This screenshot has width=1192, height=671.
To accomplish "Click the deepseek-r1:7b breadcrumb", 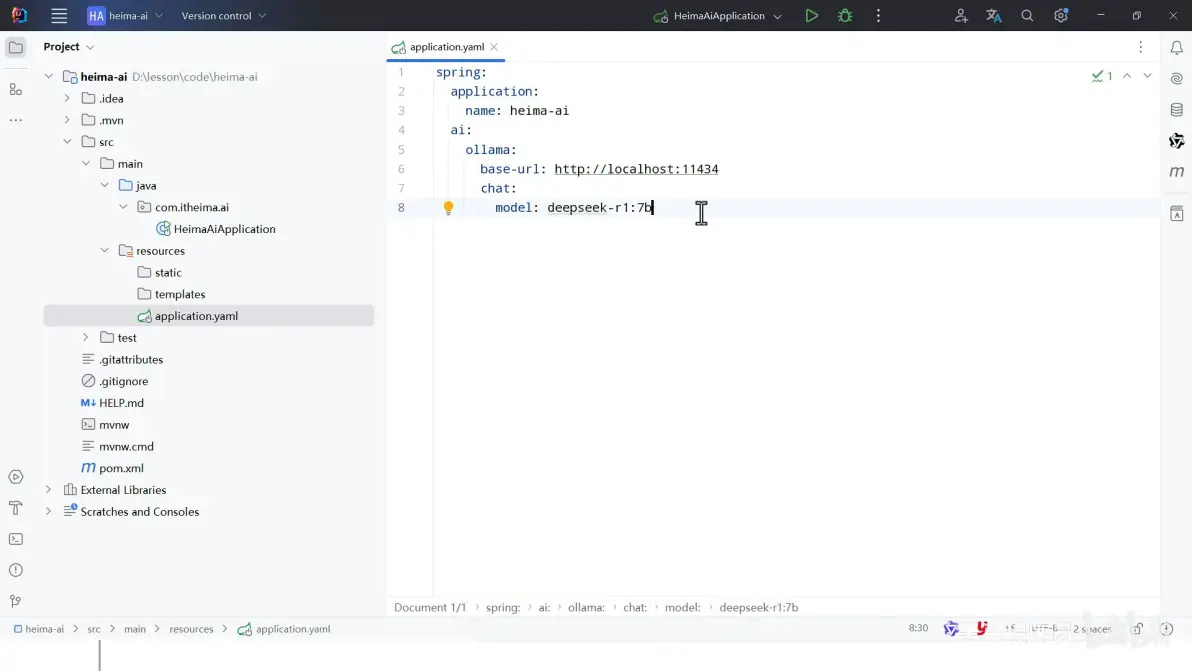I will (758, 607).
